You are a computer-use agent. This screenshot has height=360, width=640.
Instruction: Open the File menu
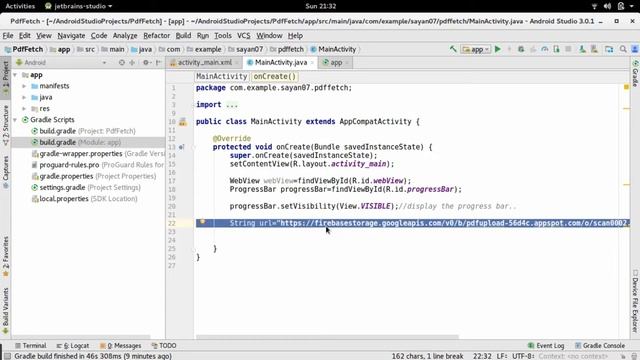[8, 36]
